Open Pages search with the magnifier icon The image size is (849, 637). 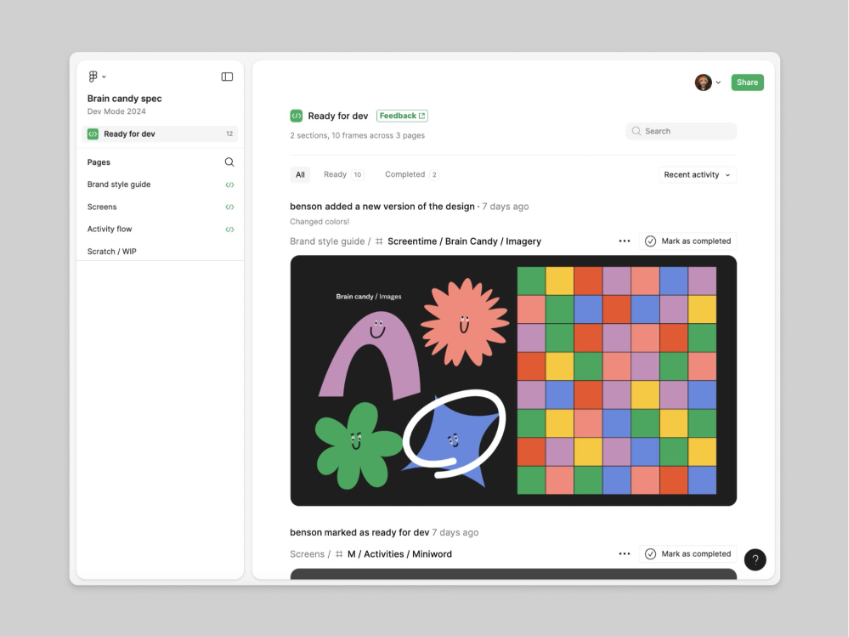(229, 161)
